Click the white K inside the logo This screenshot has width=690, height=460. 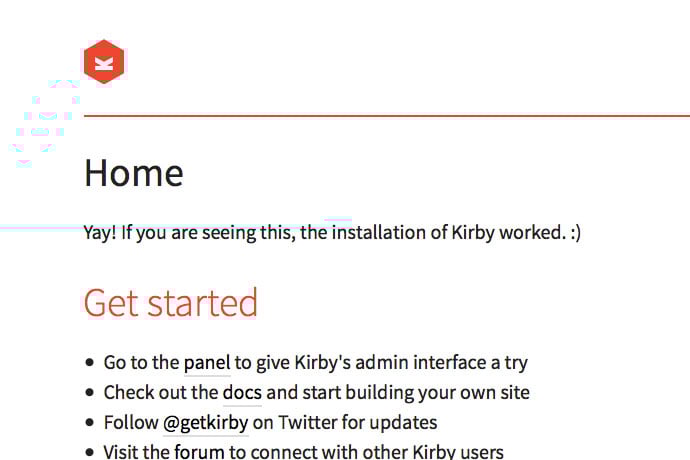pos(104,63)
